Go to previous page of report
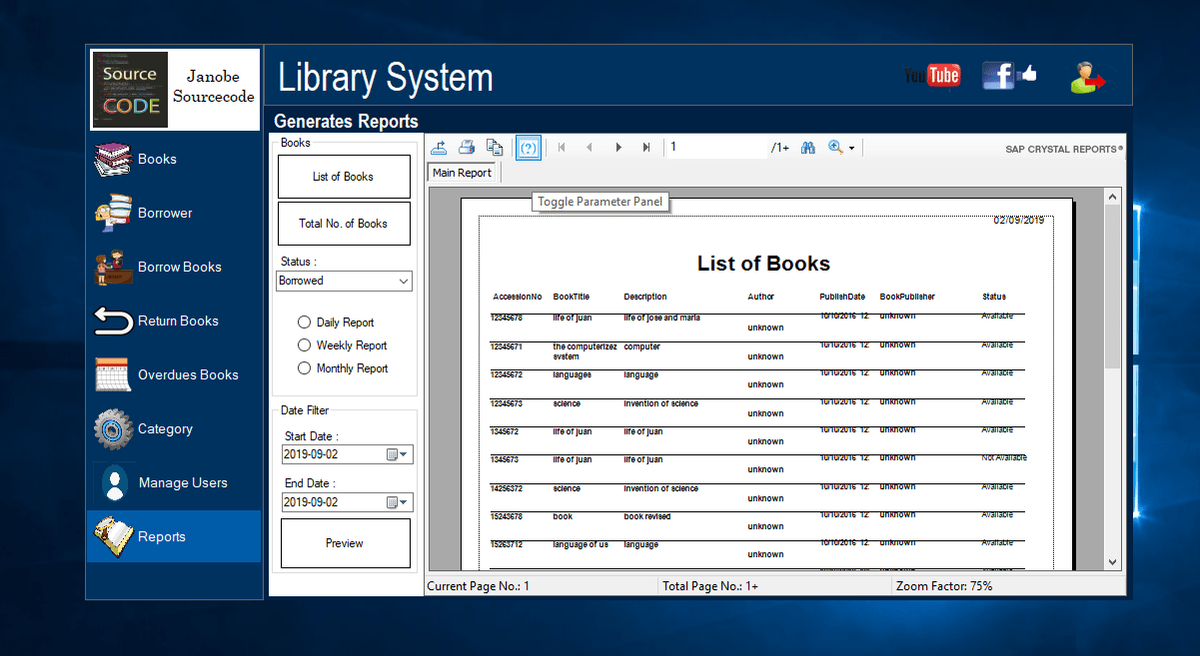The height and width of the screenshot is (656, 1200). tap(590, 147)
